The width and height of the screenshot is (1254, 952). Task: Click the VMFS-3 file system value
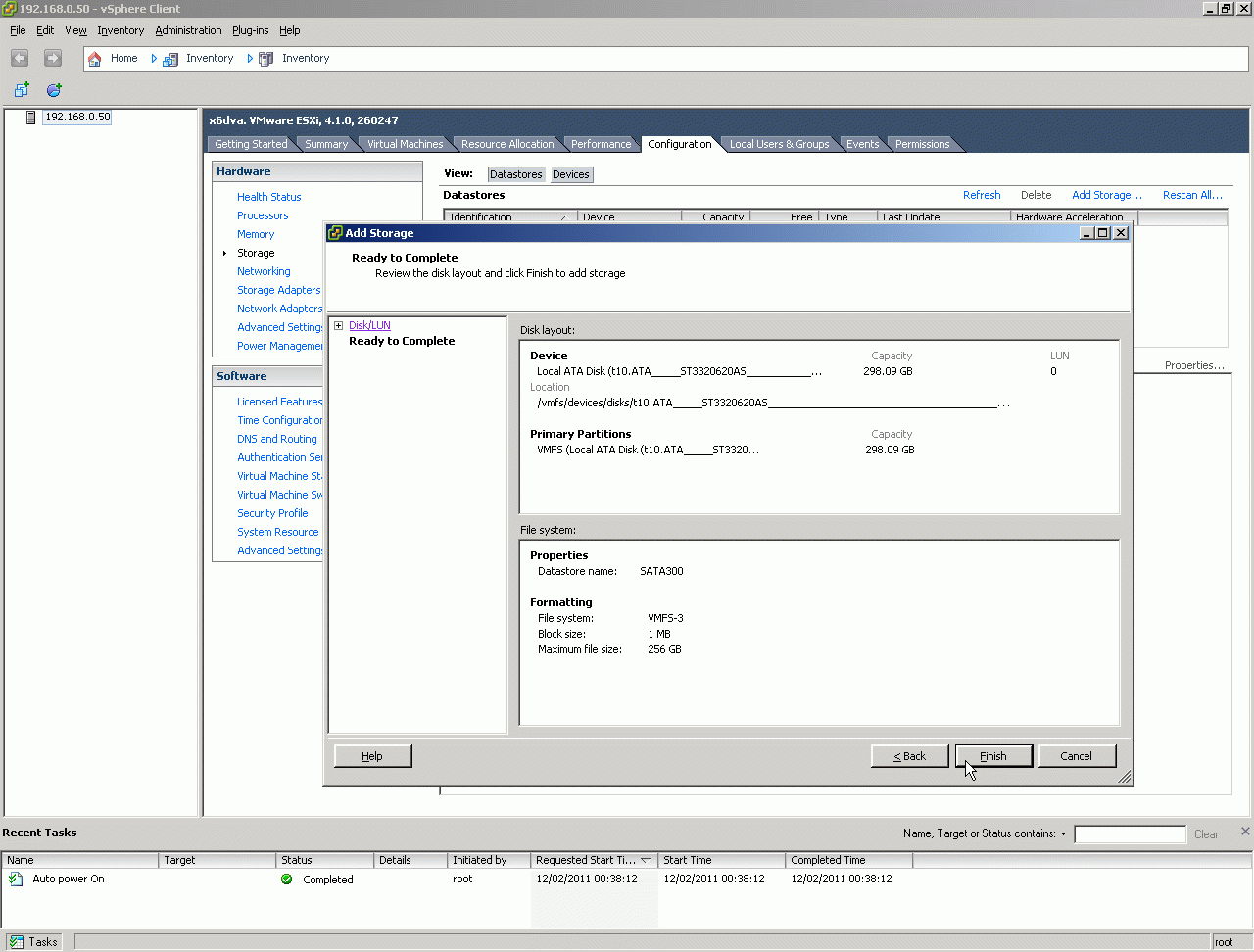pos(665,618)
